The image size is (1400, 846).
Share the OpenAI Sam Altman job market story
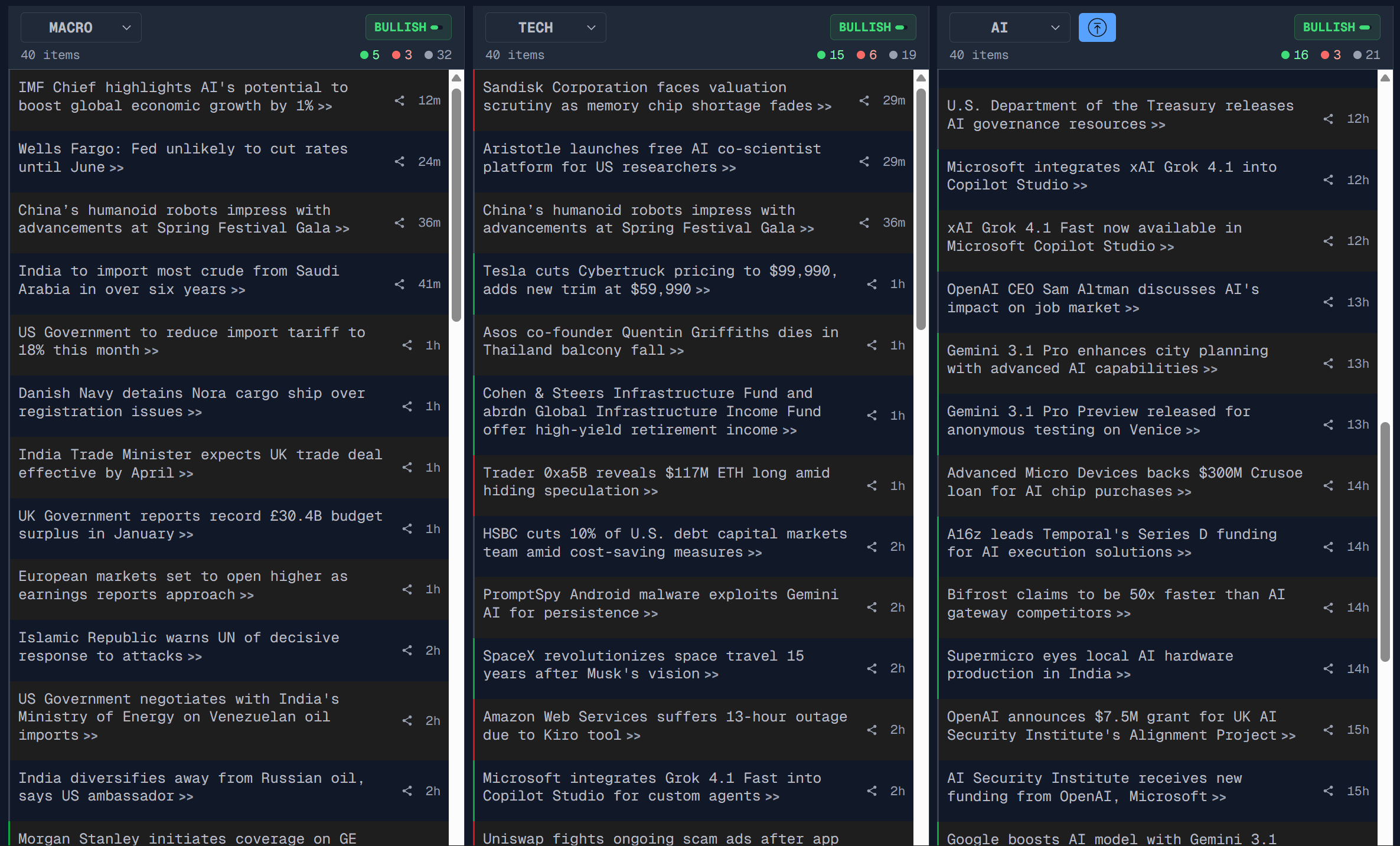tap(1328, 302)
